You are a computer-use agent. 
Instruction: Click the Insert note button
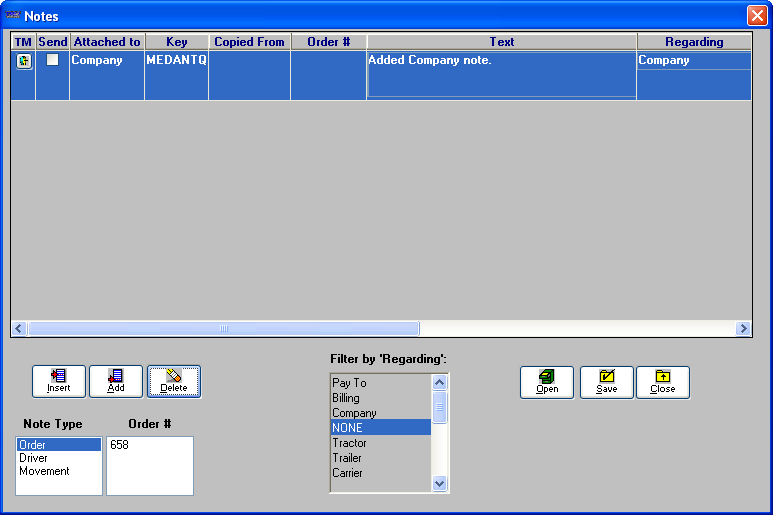[x=59, y=381]
